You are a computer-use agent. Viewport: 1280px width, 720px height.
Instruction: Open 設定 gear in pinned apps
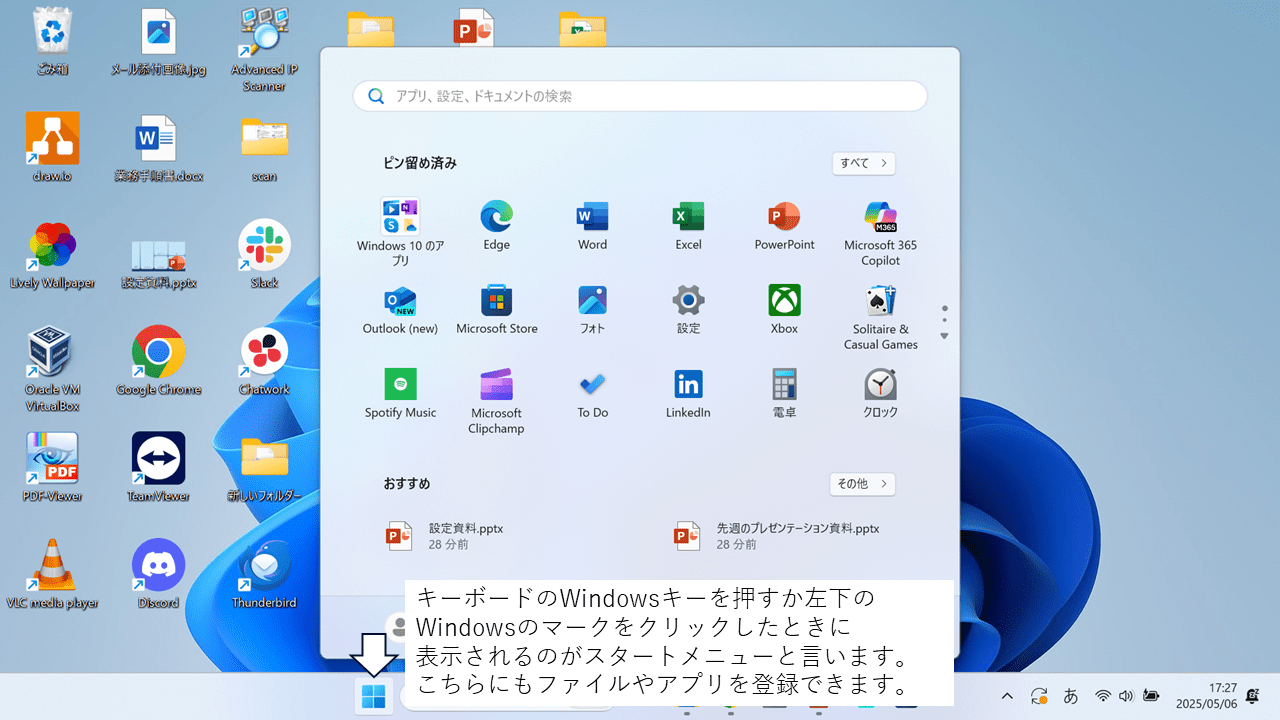click(688, 309)
